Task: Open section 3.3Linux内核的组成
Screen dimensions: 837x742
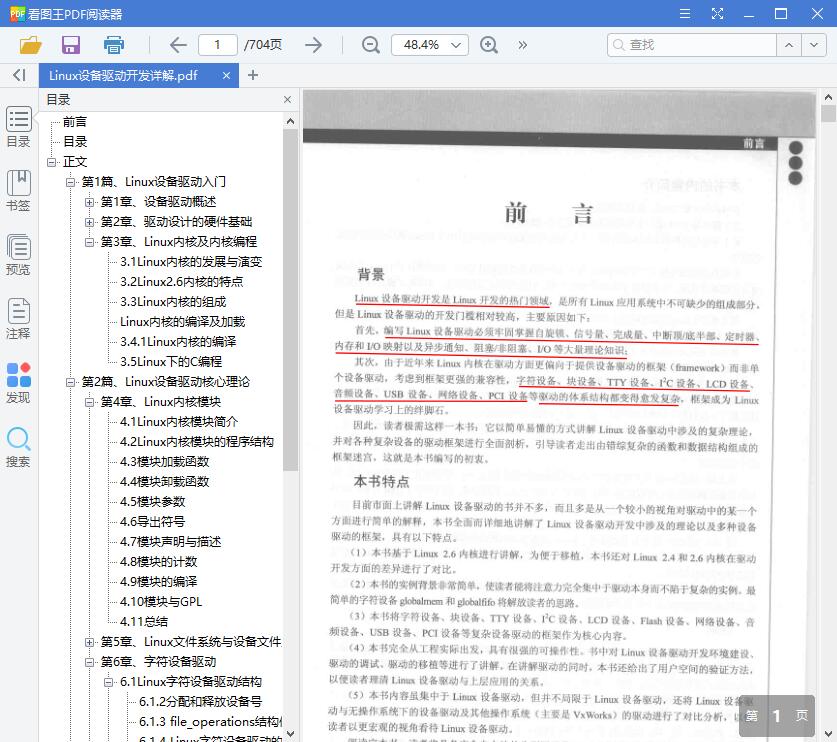Action: [173, 302]
